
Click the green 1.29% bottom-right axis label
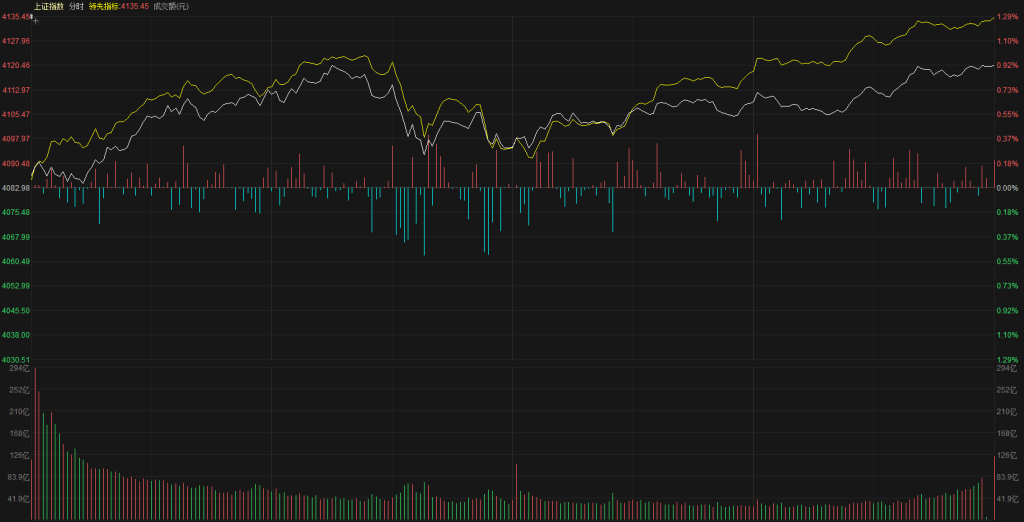[x=1007, y=359]
